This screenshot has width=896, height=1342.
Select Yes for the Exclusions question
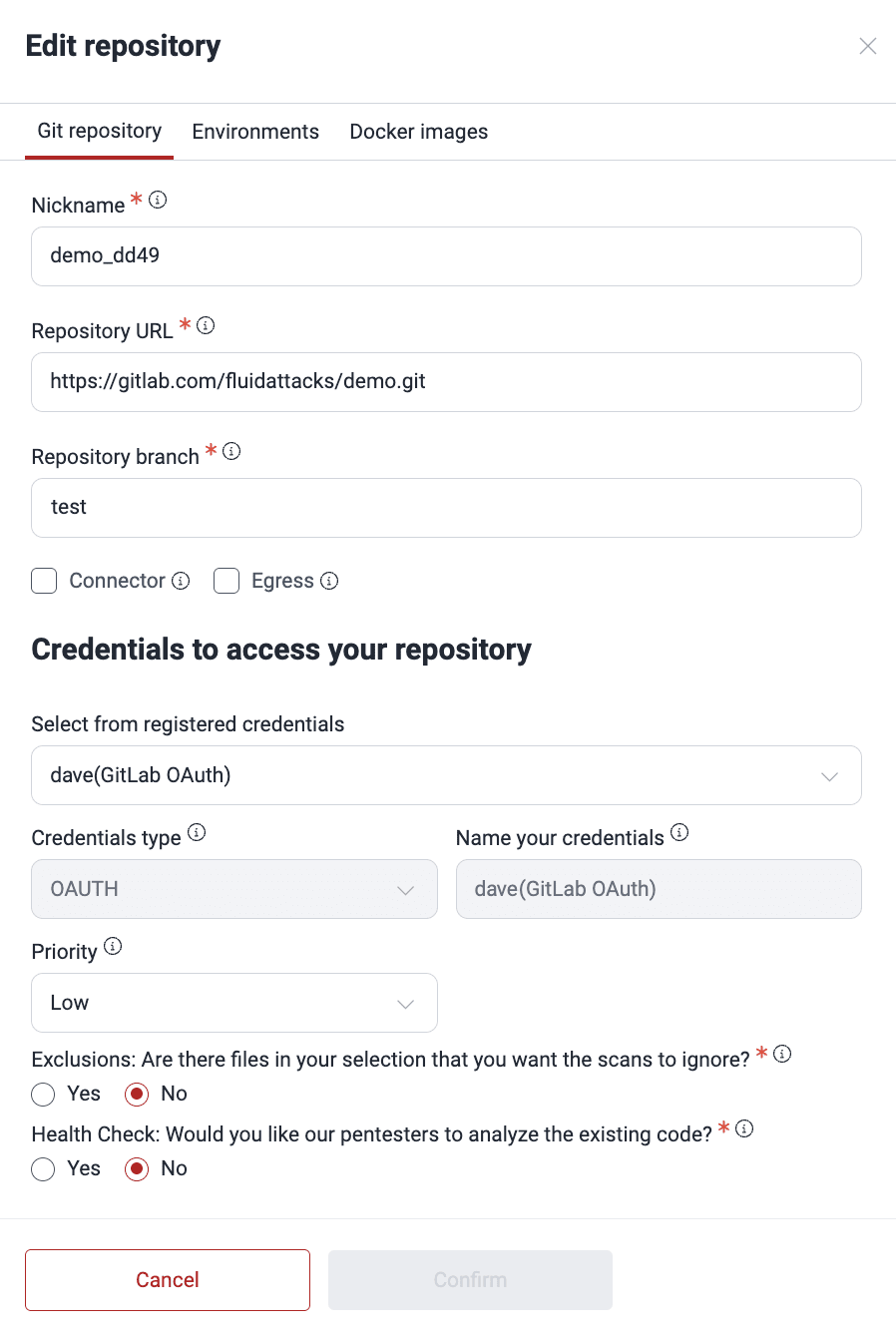click(43, 1095)
